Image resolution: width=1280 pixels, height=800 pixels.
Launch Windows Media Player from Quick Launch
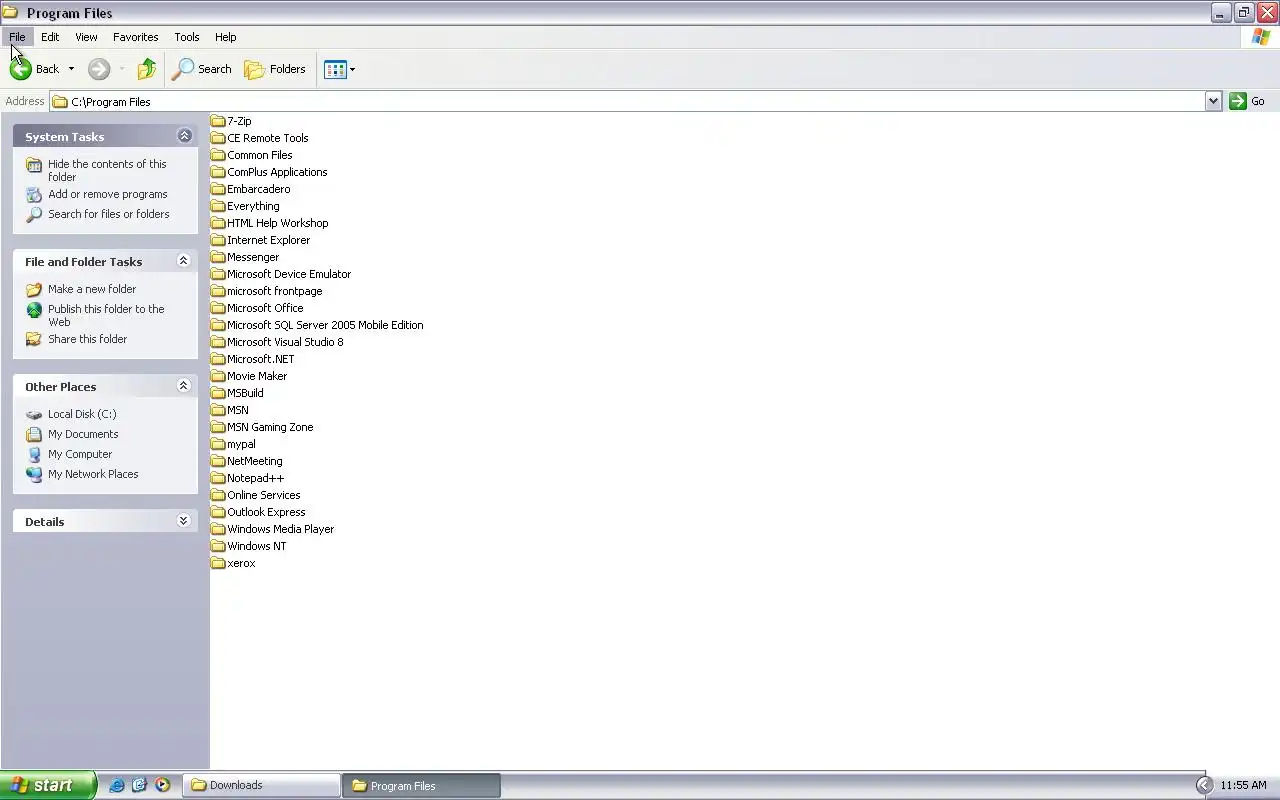(162, 785)
